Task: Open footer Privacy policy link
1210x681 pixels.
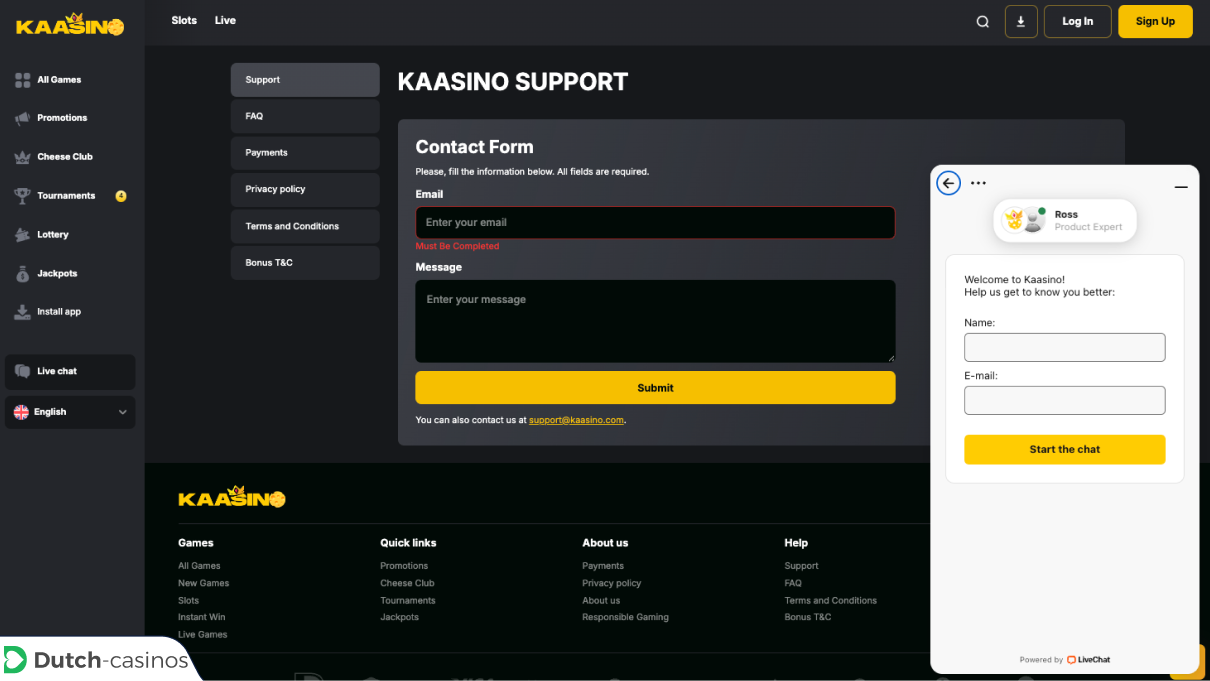Action: coord(612,583)
